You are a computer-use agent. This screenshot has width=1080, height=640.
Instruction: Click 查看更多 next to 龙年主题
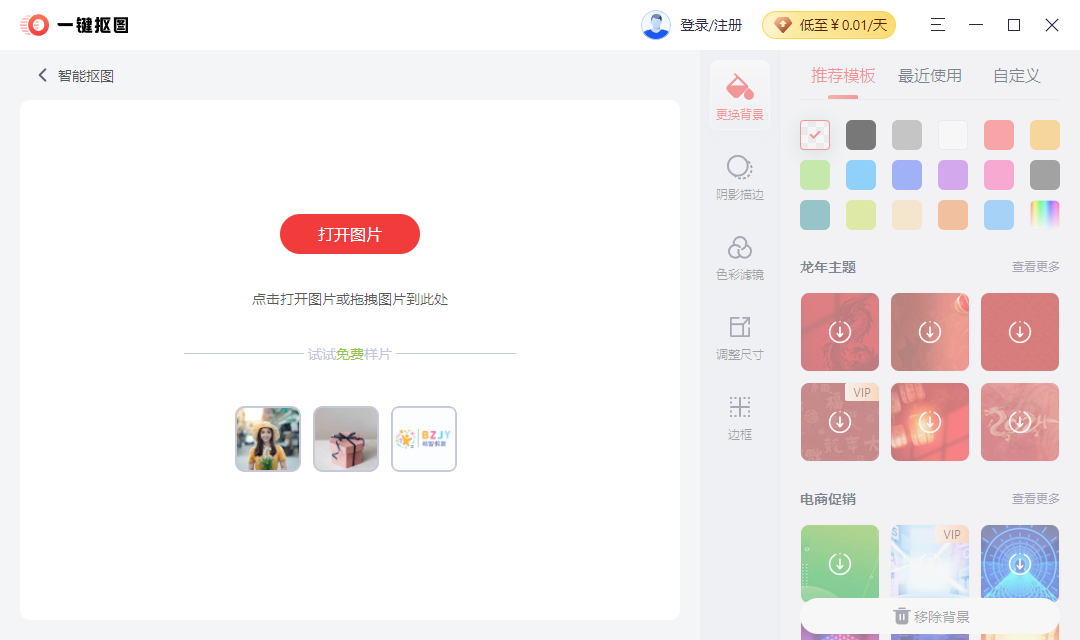click(1035, 266)
